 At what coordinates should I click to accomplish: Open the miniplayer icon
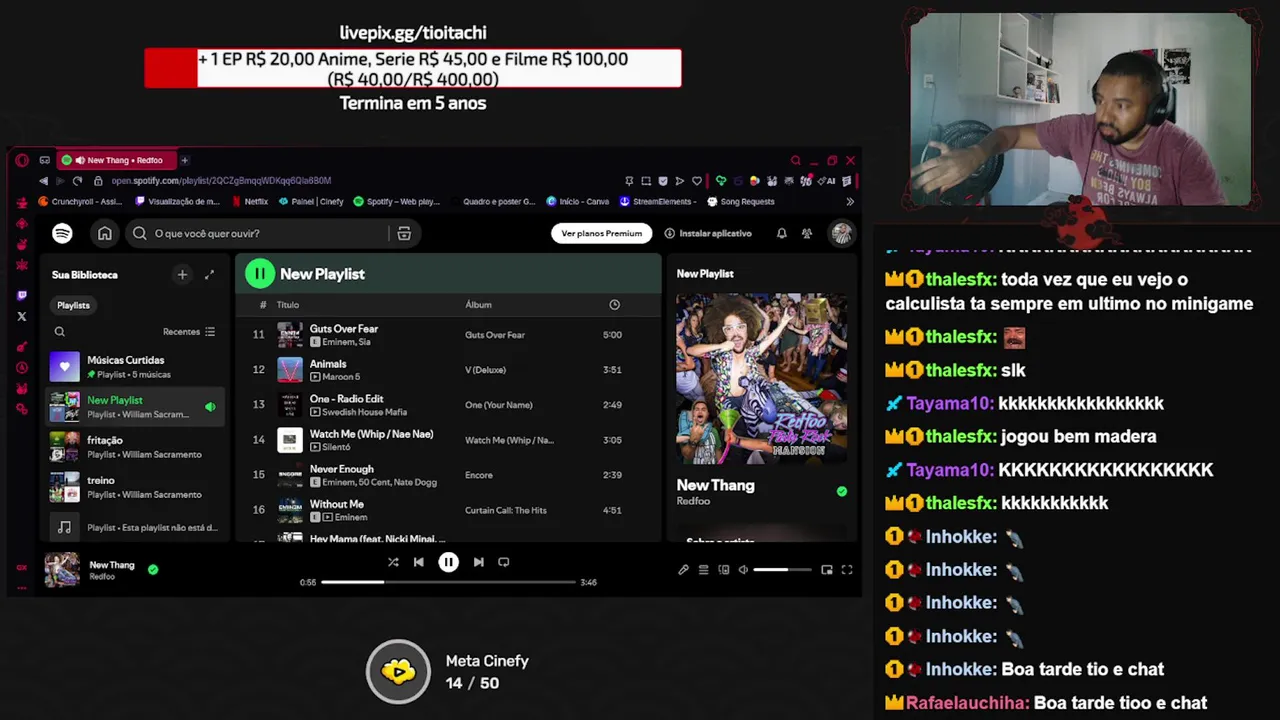pos(826,570)
